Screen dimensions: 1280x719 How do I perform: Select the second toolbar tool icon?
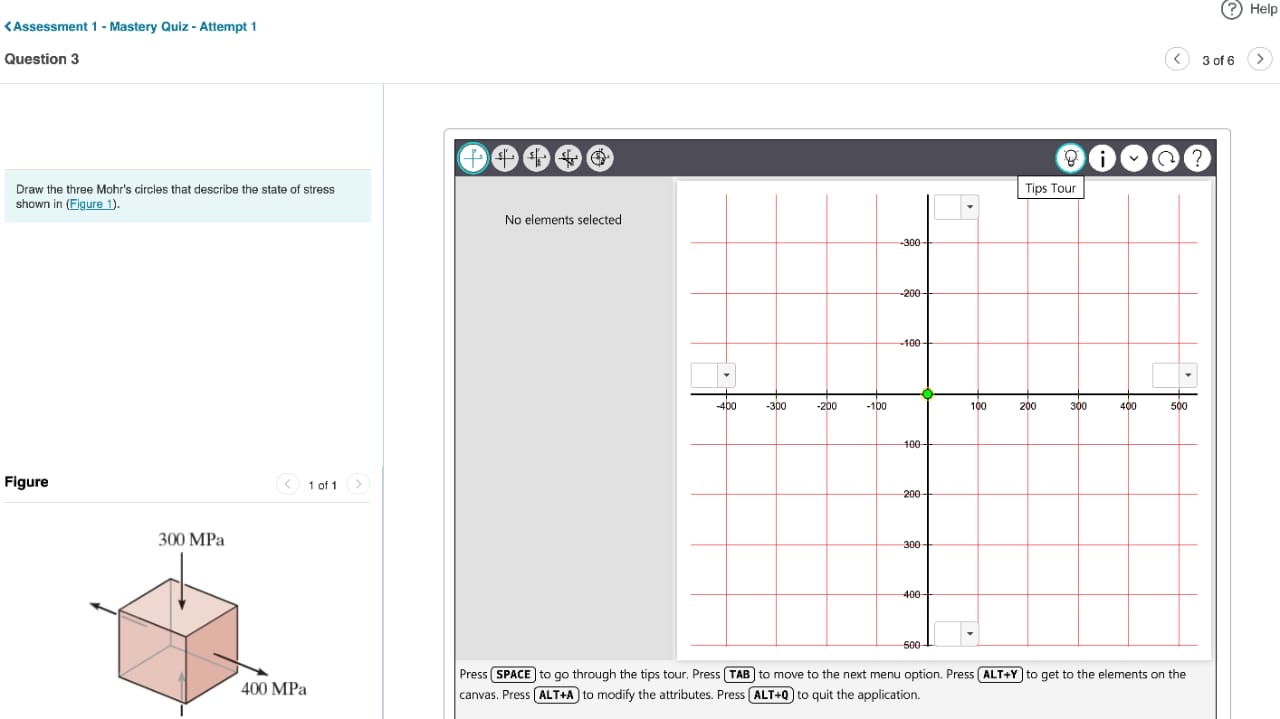click(505, 158)
